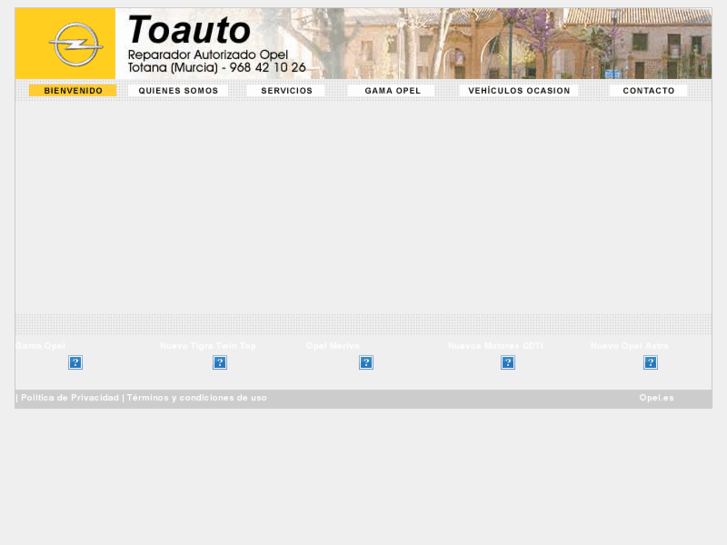Click the Toauto title banner
The image size is (727, 545).
click(x=189, y=30)
